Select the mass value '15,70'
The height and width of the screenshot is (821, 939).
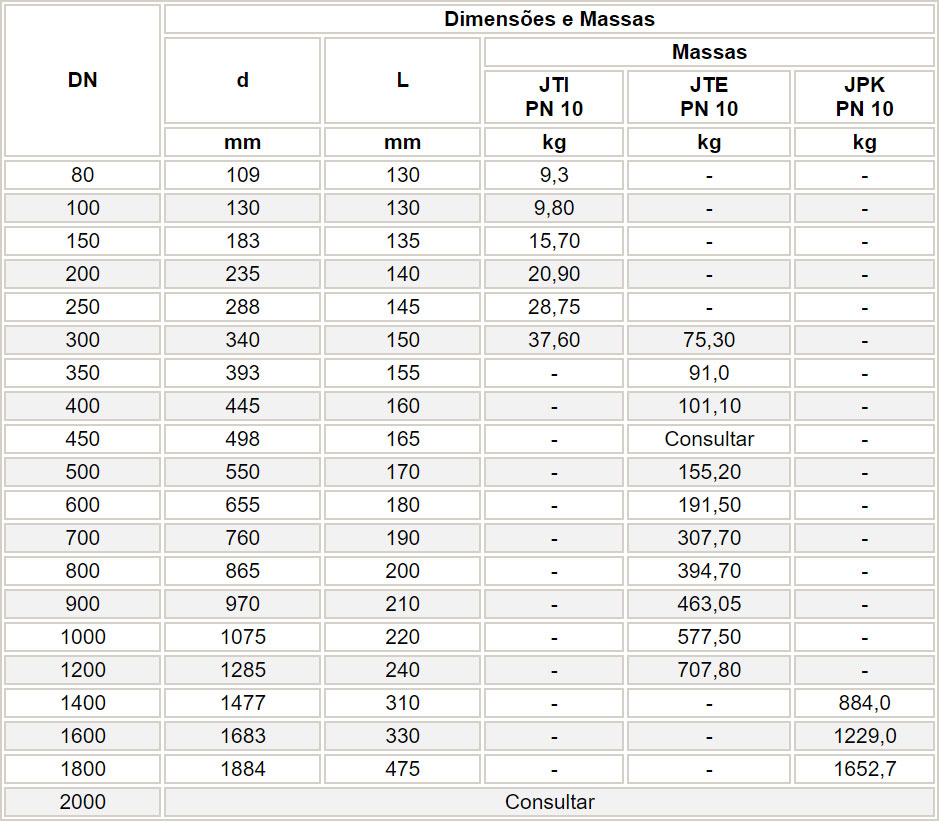tap(554, 241)
